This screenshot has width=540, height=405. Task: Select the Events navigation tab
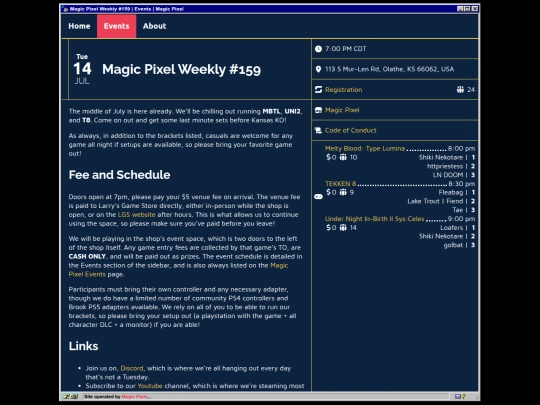pos(116,26)
